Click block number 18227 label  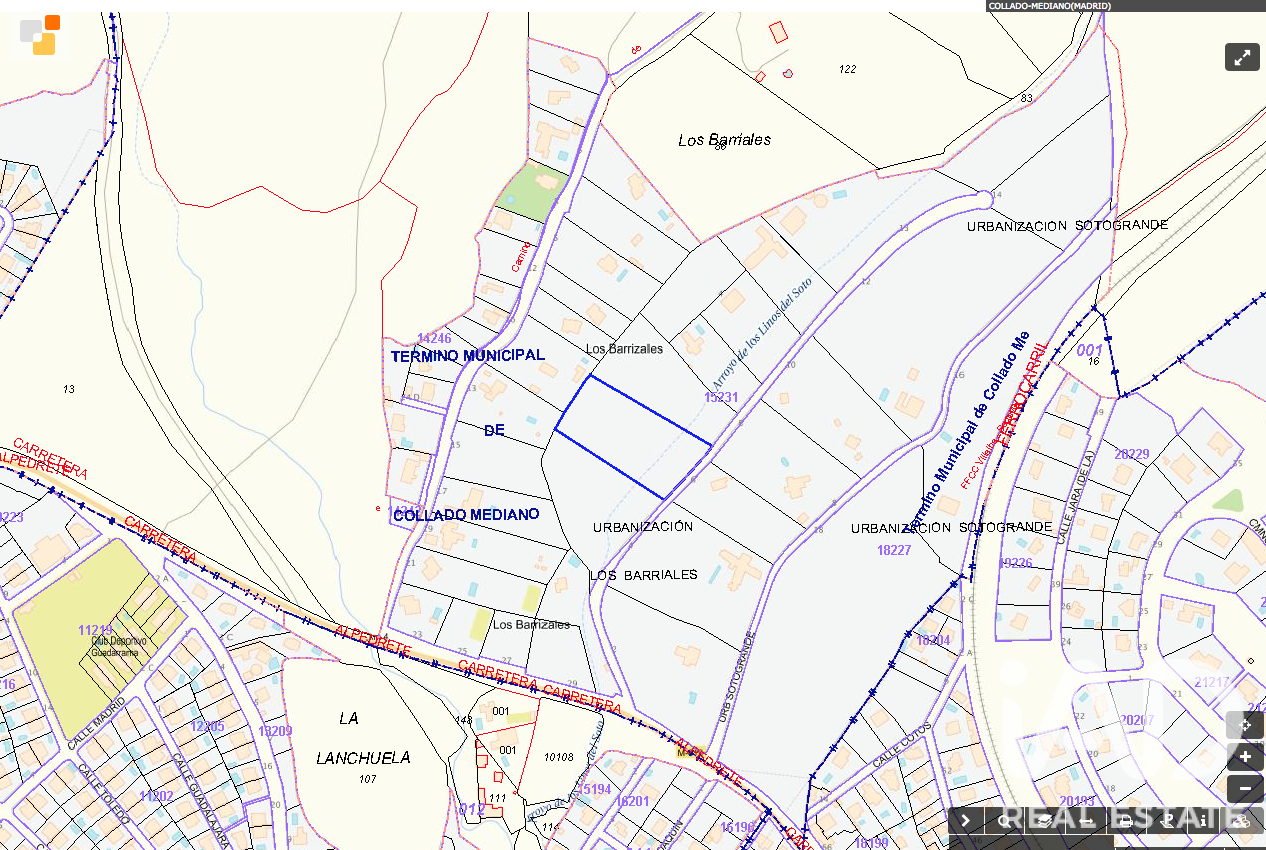(893, 550)
